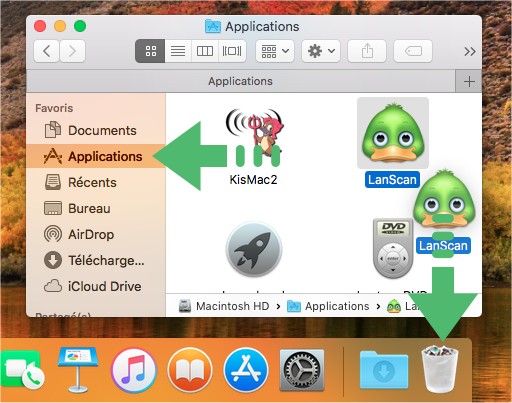
Task: Click the Edit Tags toolbar button
Action: point(413,51)
